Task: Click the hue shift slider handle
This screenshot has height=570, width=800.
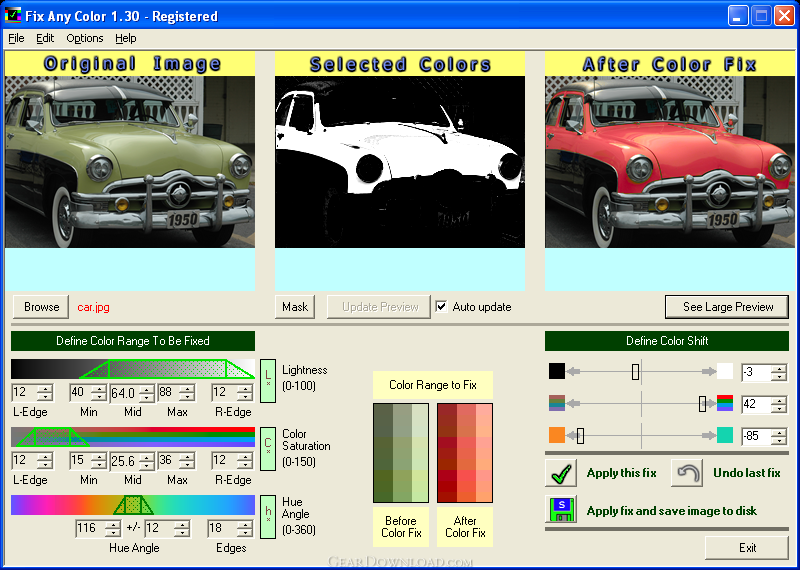Action: pyautogui.click(x=580, y=436)
